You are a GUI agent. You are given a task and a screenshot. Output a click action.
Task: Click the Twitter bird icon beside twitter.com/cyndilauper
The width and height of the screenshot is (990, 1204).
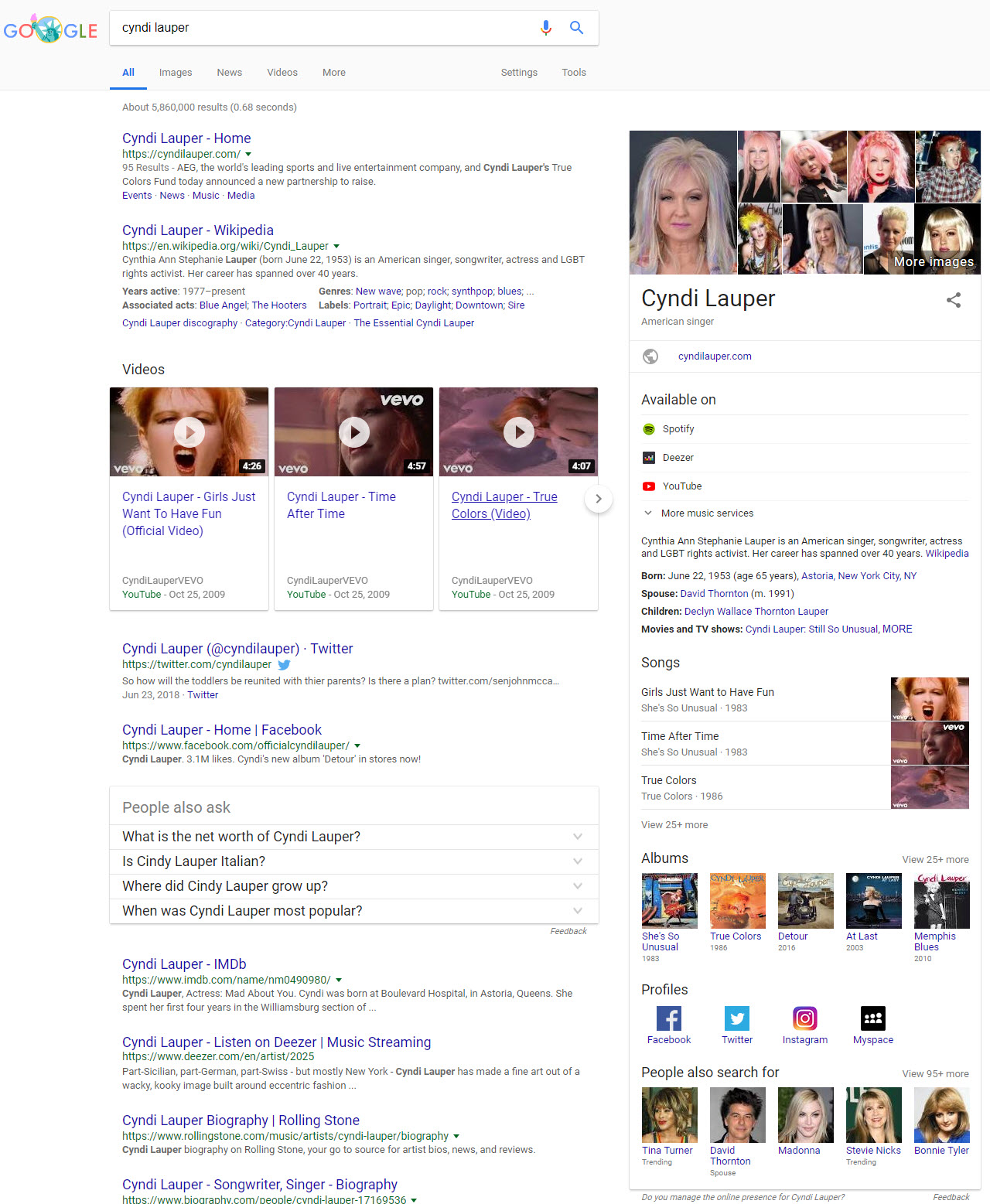284,665
